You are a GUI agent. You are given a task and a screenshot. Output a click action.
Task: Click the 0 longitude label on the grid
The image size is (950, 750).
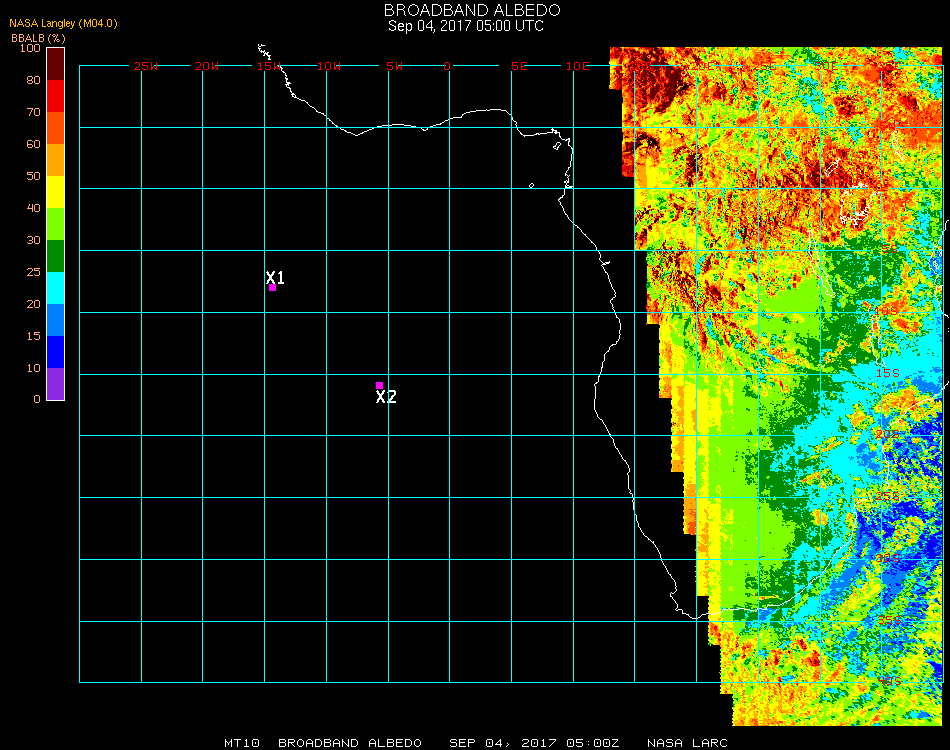click(447, 66)
